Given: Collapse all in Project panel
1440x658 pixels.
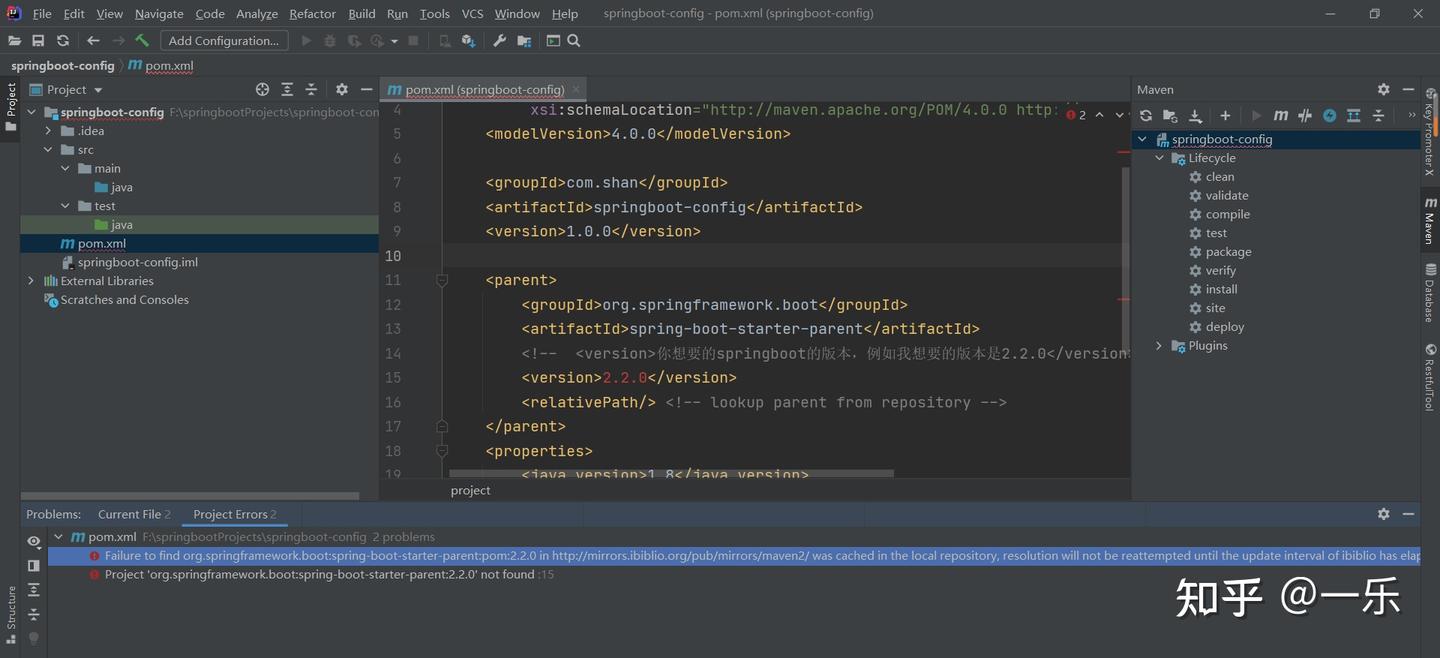Looking at the screenshot, I should click(x=311, y=89).
